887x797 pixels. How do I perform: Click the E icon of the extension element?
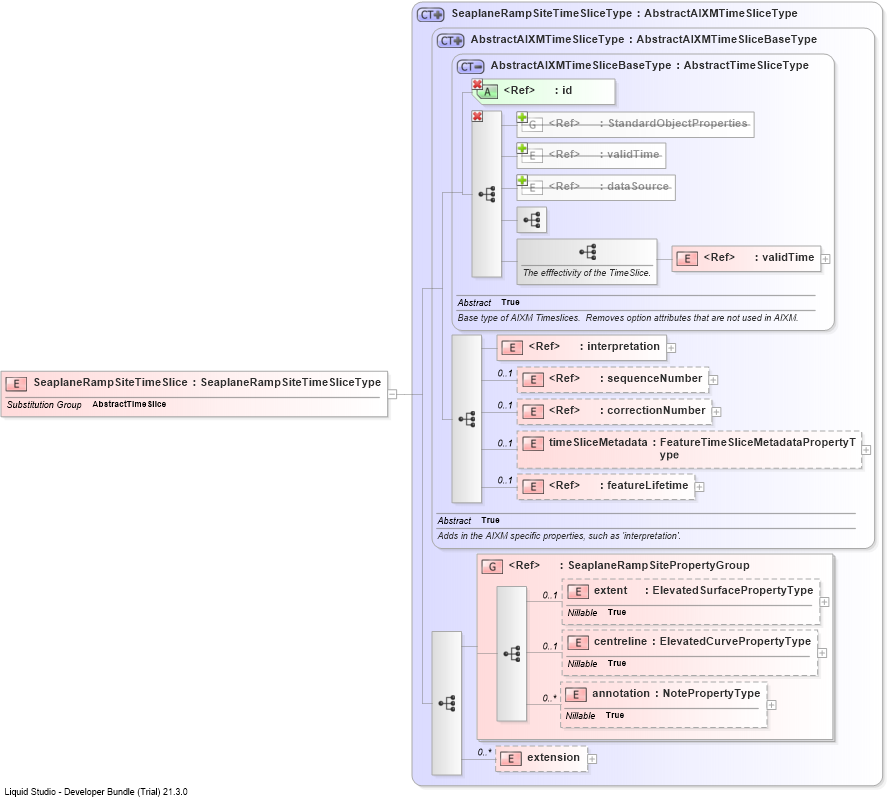click(x=510, y=759)
